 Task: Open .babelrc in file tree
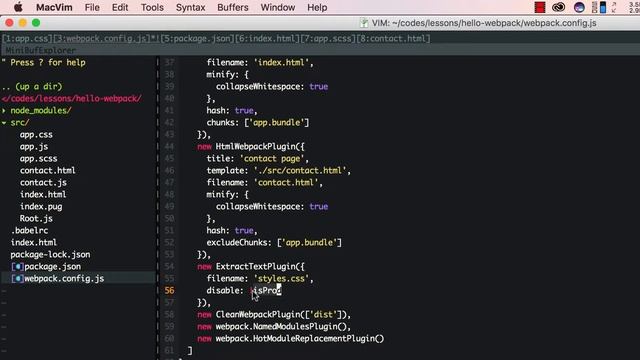[x=29, y=231]
